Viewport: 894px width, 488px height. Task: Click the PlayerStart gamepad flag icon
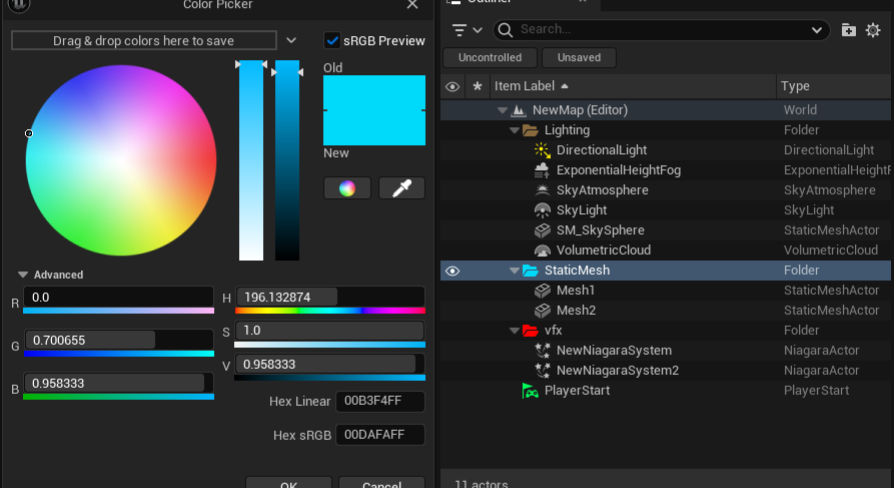point(530,391)
